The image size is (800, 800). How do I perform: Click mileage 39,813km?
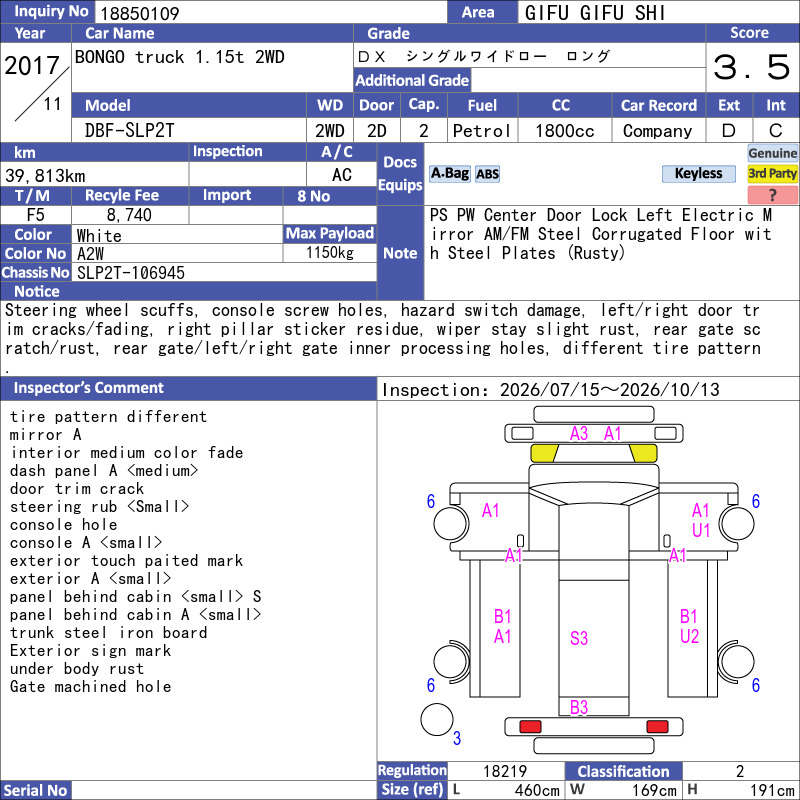click(45, 176)
